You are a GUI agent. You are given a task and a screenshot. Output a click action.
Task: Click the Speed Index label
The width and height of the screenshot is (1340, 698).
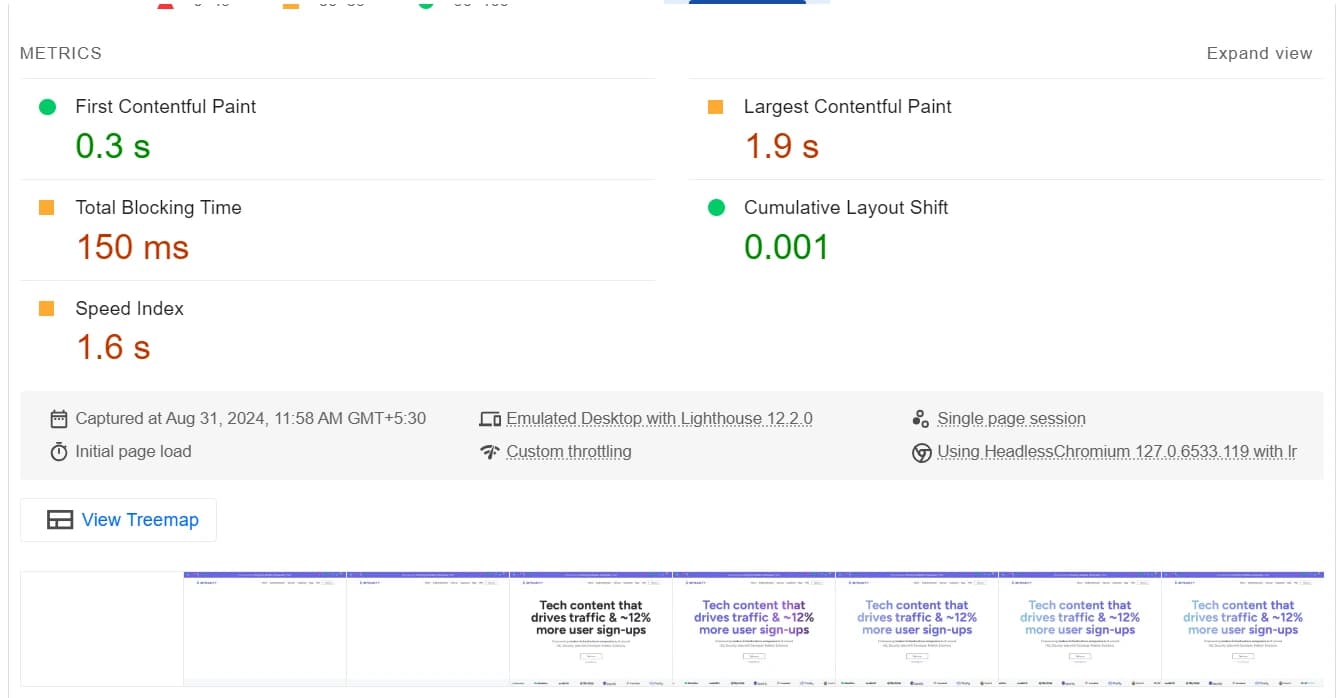[x=130, y=309]
